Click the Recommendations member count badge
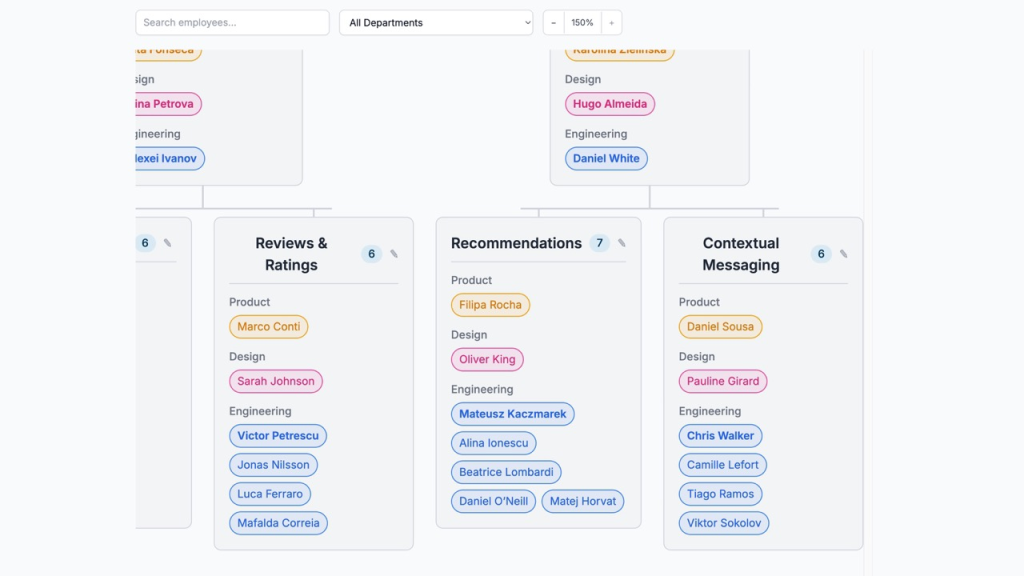This screenshot has width=1024, height=576. pos(599,243)
